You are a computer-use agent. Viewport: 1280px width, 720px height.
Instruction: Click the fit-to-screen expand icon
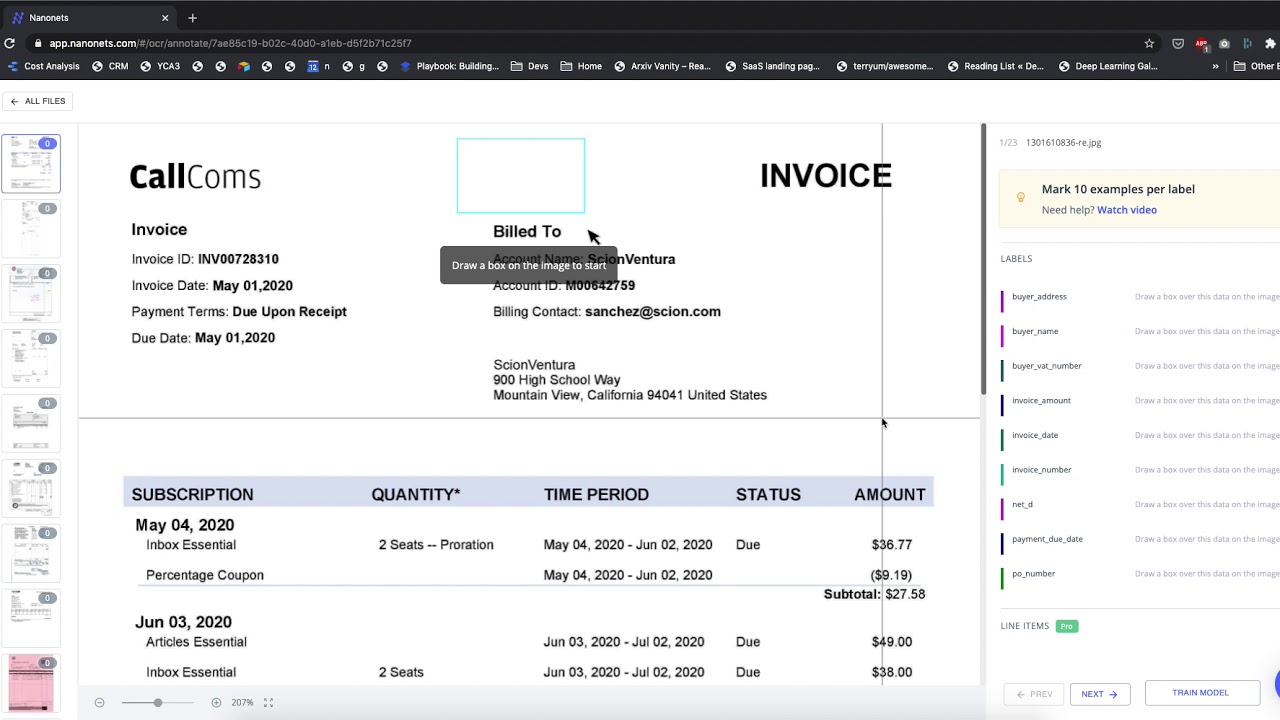click(x=268, y=703)
